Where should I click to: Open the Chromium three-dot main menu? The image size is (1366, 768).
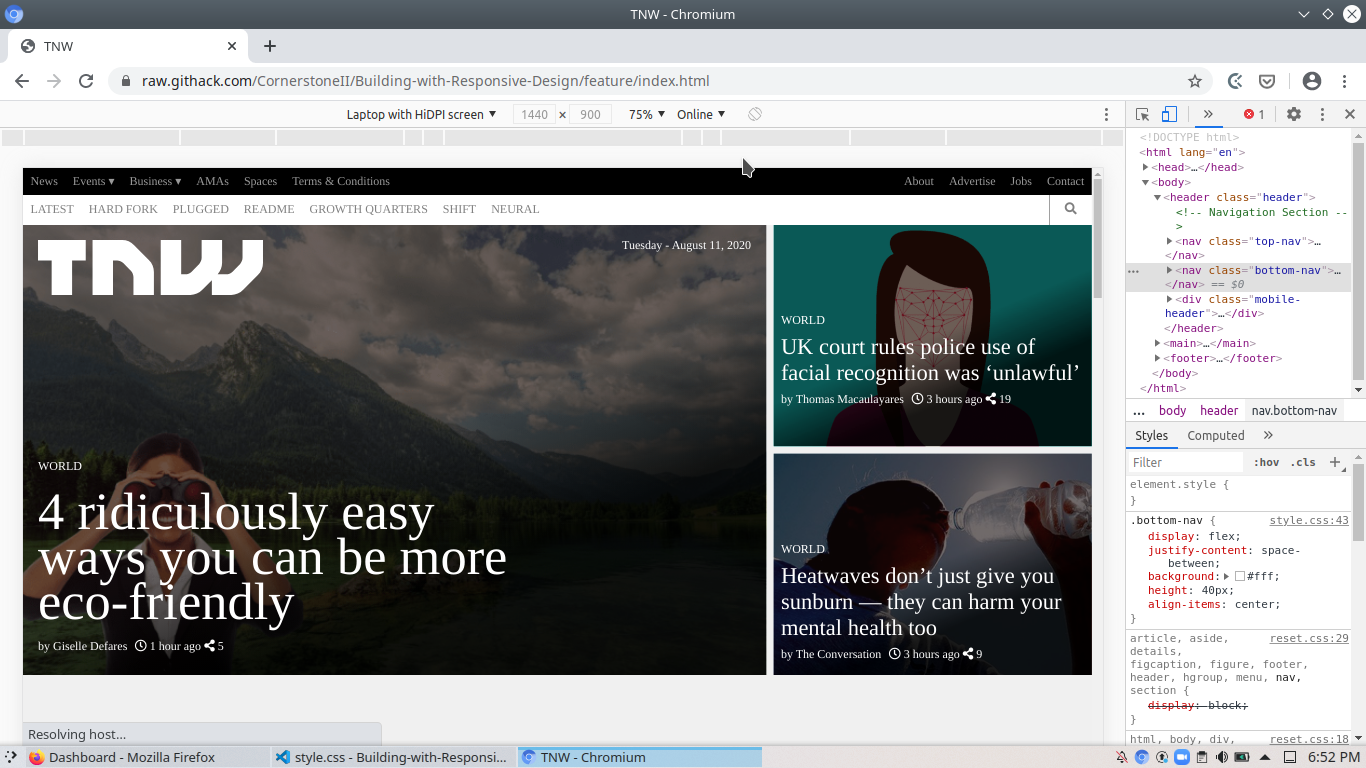(x=1344, y=81)
